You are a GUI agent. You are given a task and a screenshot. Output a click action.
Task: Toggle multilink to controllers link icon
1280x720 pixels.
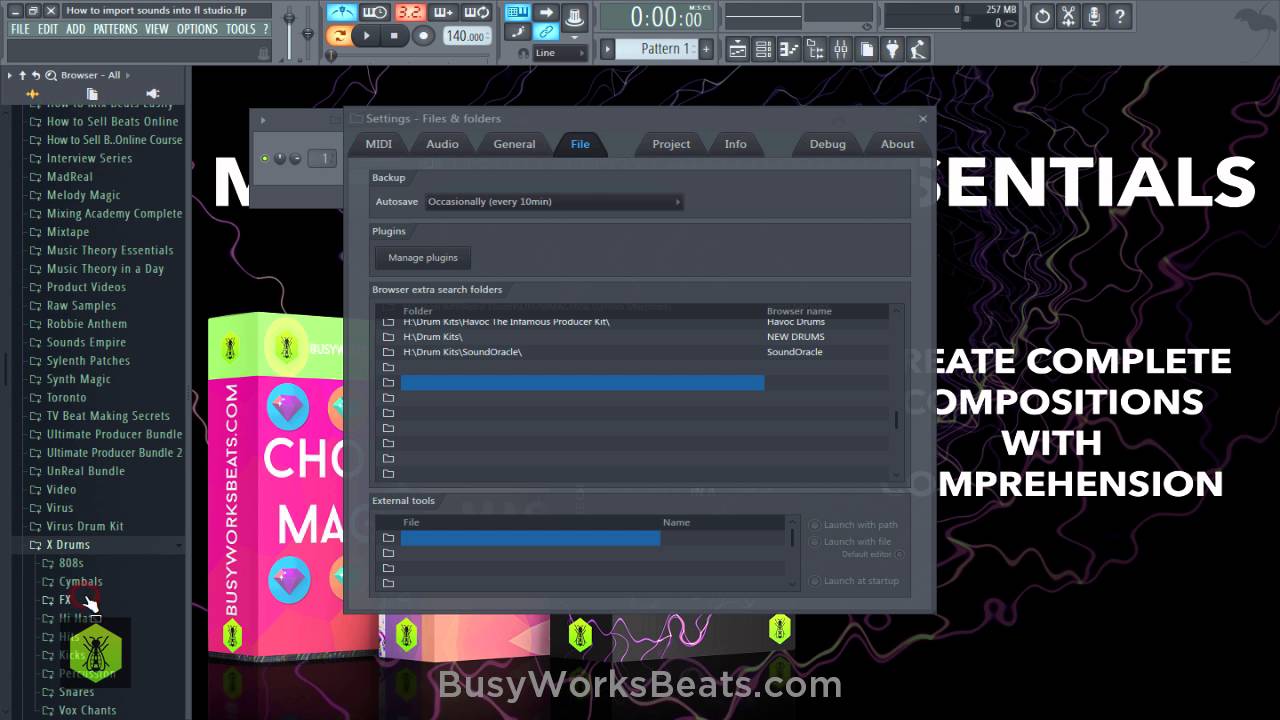[x=546, y=33]
